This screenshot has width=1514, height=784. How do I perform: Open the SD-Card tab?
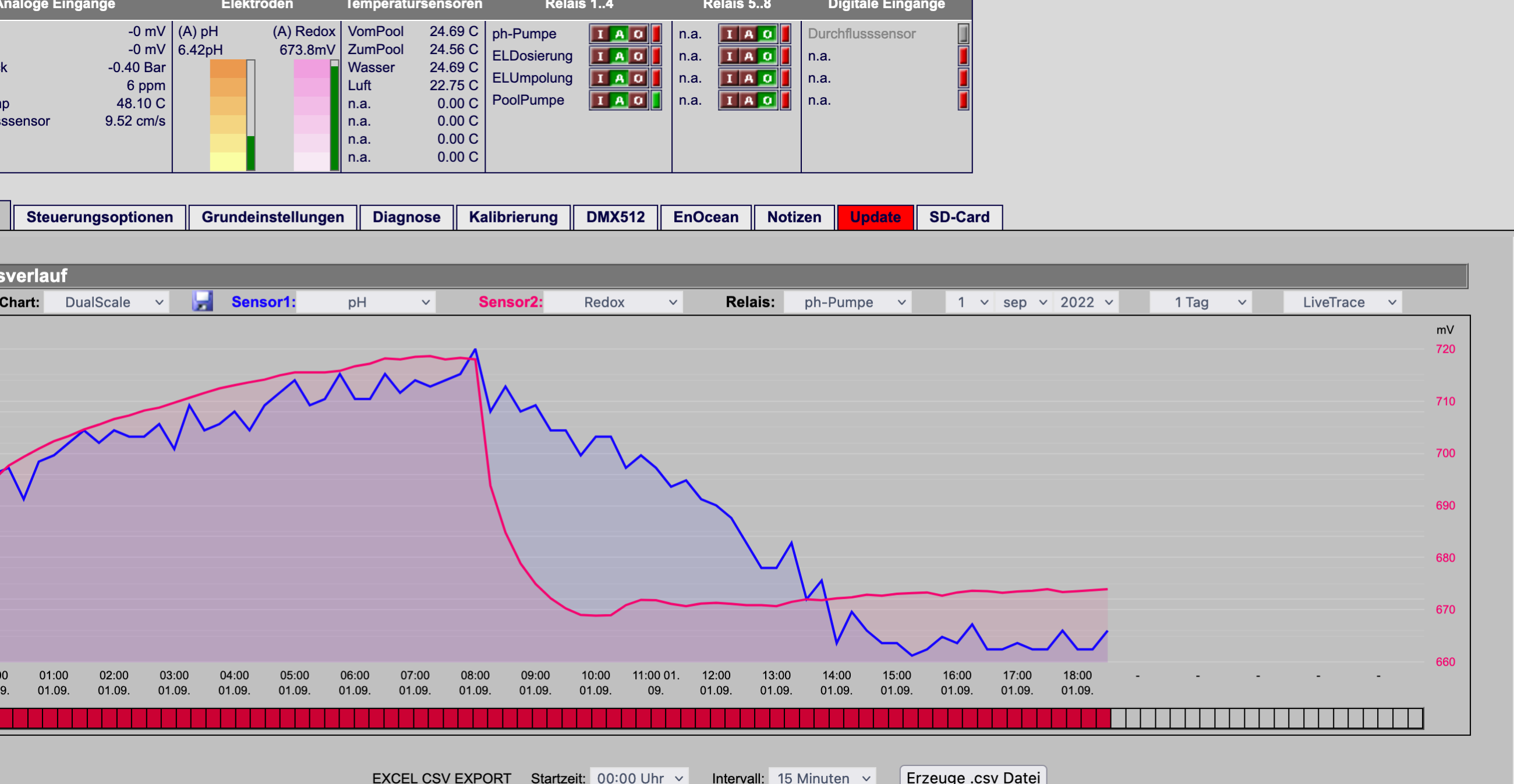tap(959, 217)
